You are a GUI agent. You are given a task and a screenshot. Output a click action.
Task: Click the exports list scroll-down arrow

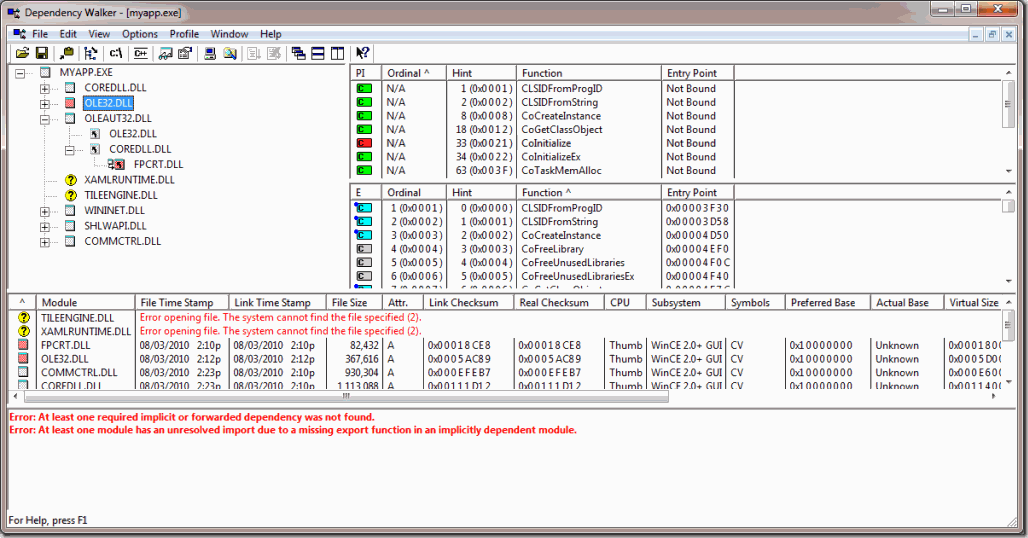click(1008, 282)
